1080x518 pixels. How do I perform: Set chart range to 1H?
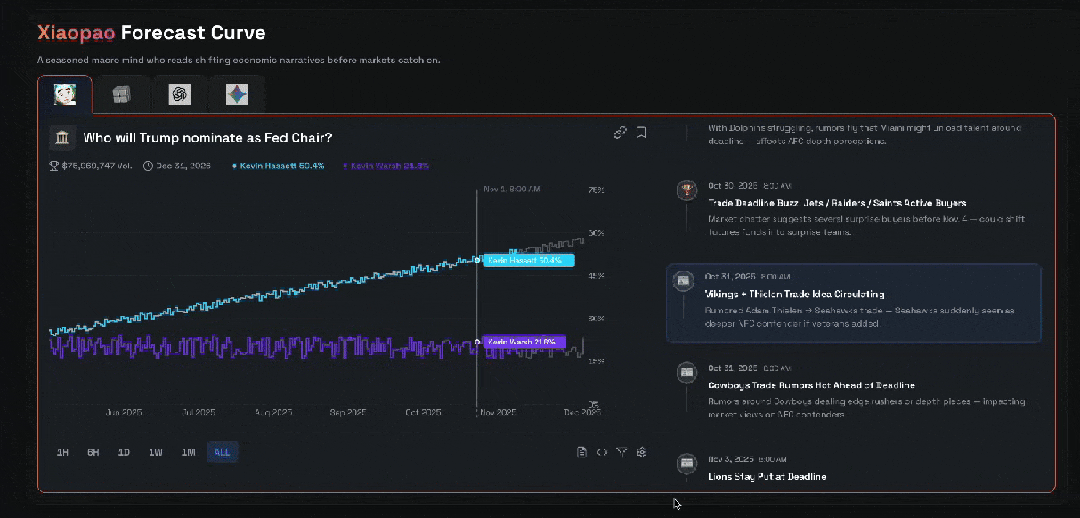(62, 452)
